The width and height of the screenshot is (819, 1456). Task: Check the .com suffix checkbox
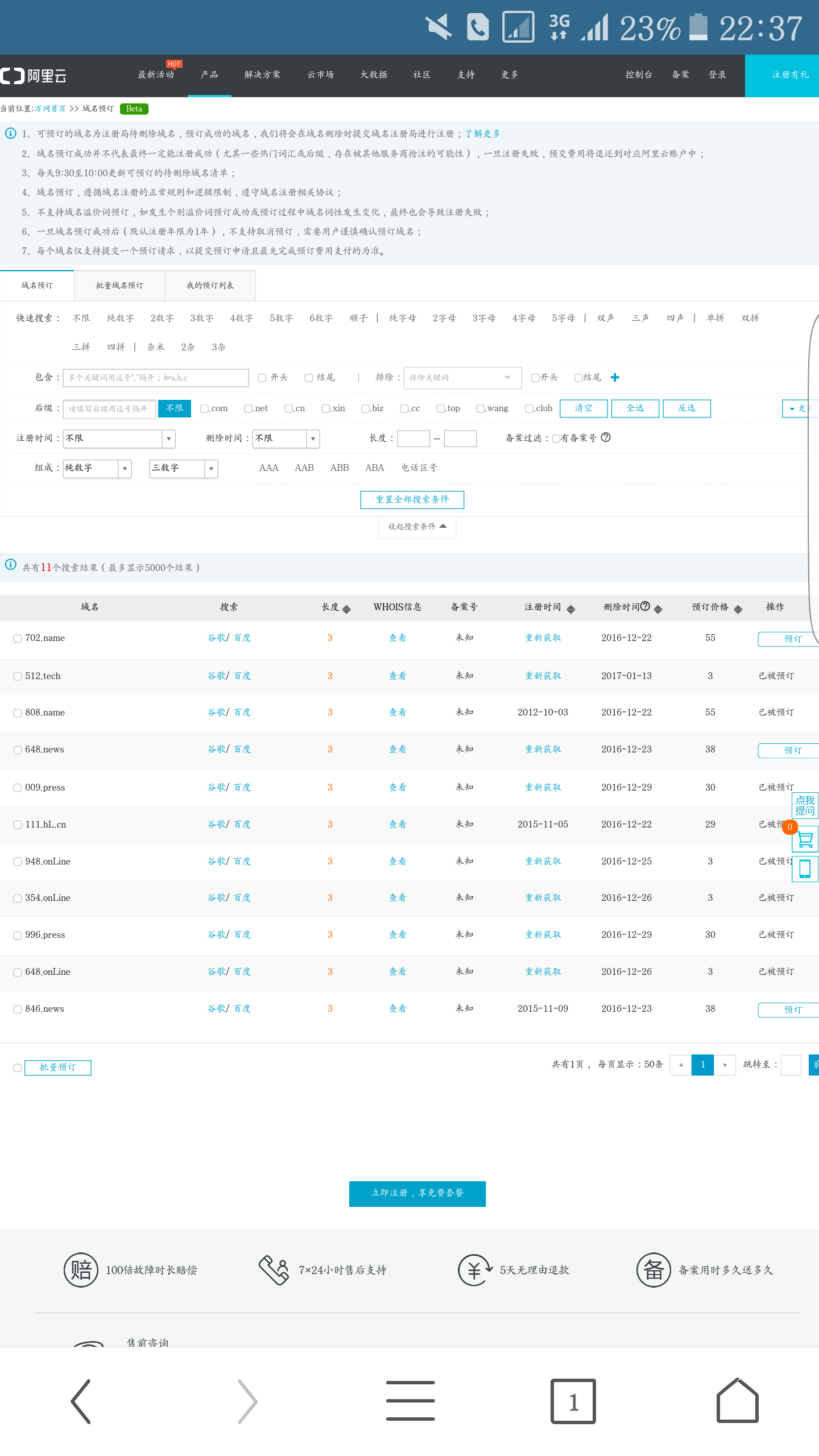coord(204,408)
